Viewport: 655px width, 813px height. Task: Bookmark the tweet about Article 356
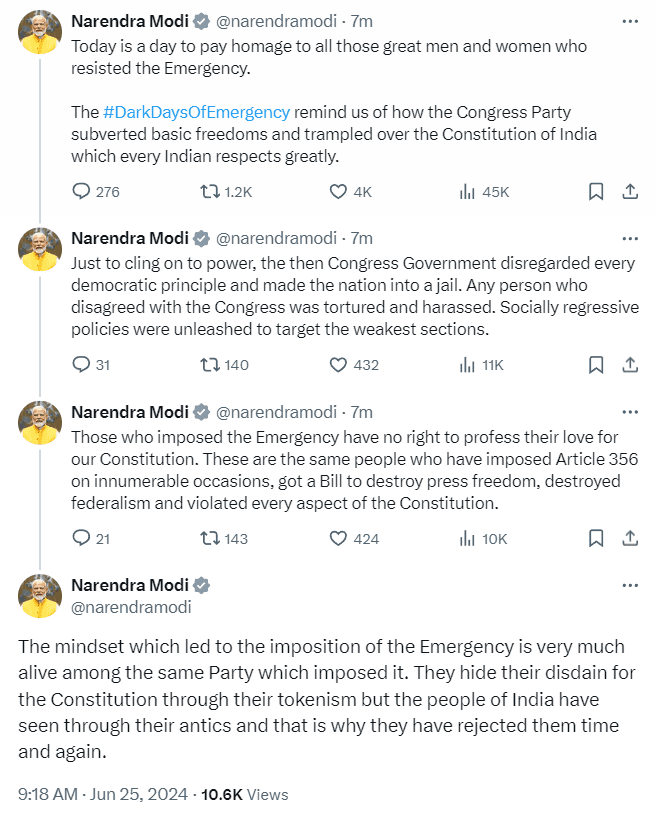point(595,538)
